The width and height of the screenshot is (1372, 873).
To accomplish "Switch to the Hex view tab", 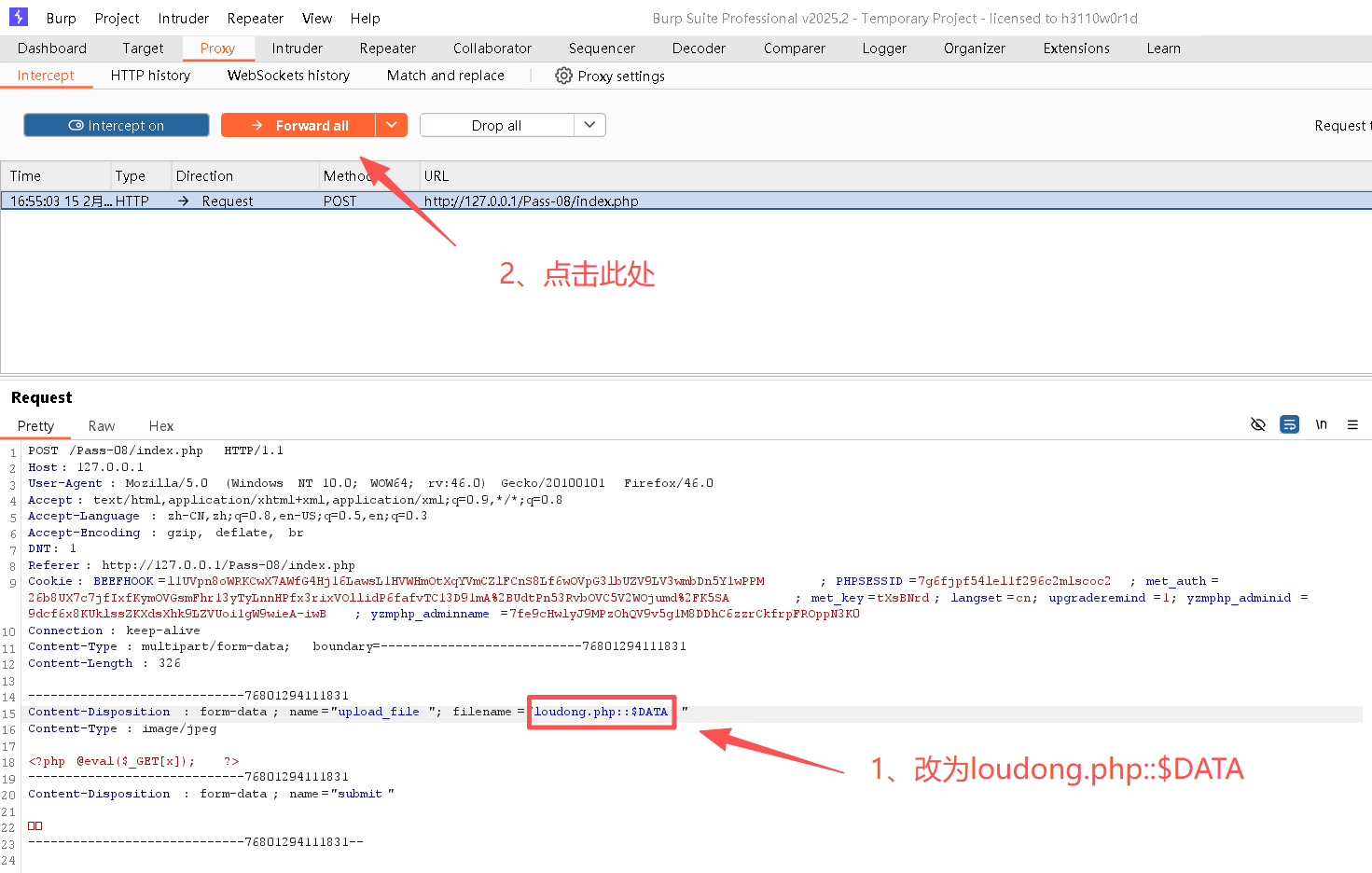I will (x=161, y=426).
